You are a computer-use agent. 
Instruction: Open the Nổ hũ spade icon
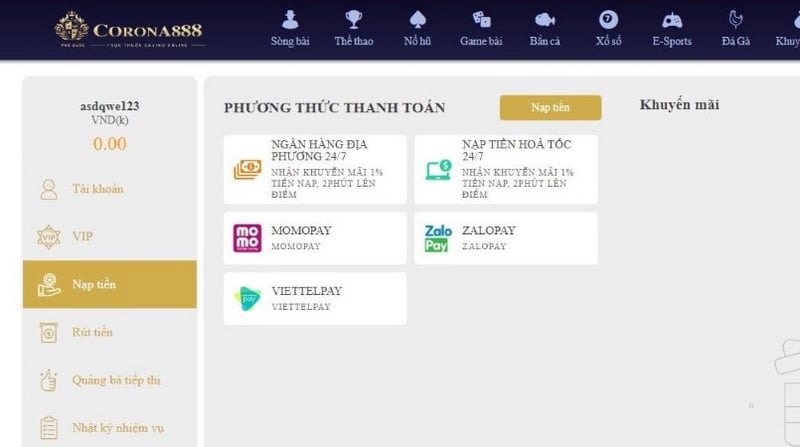pos(418,20)
